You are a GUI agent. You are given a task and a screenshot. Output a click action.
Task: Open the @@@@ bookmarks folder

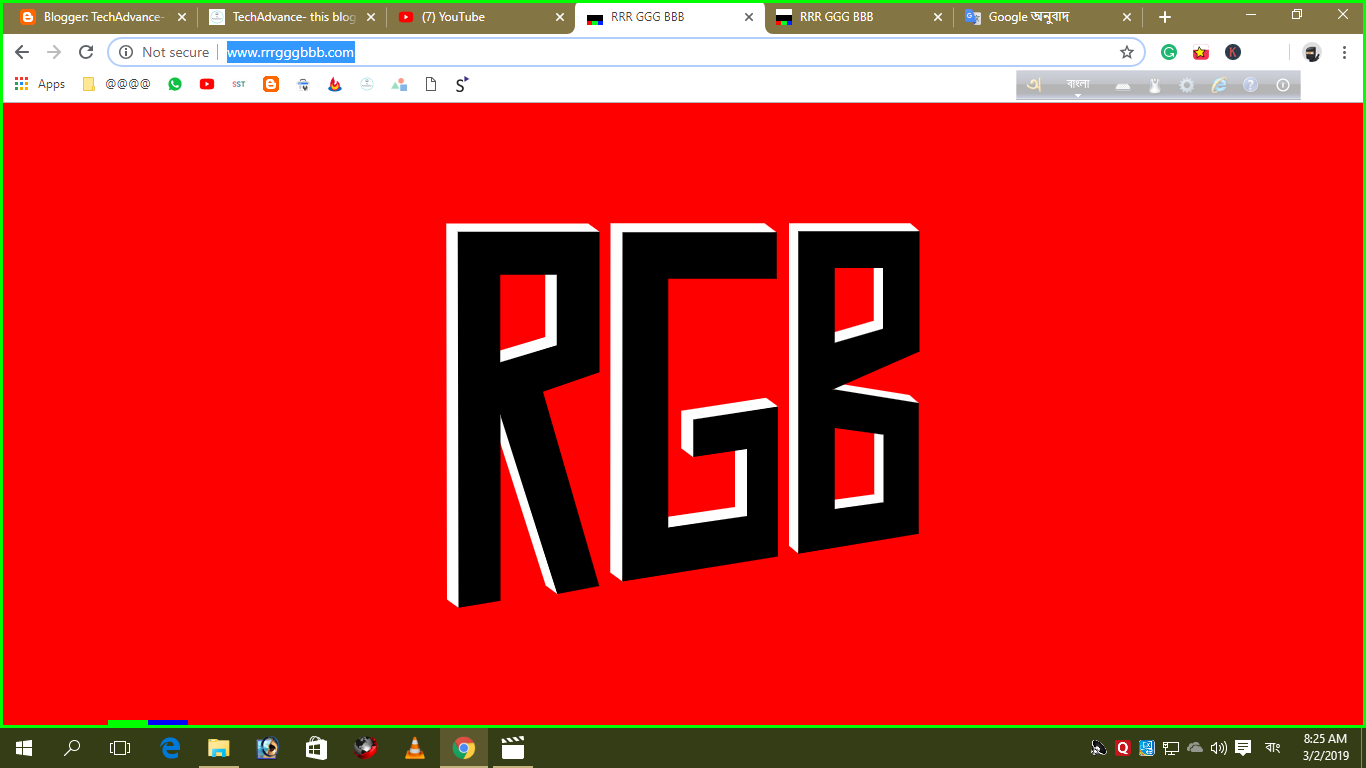coord(117,84)
